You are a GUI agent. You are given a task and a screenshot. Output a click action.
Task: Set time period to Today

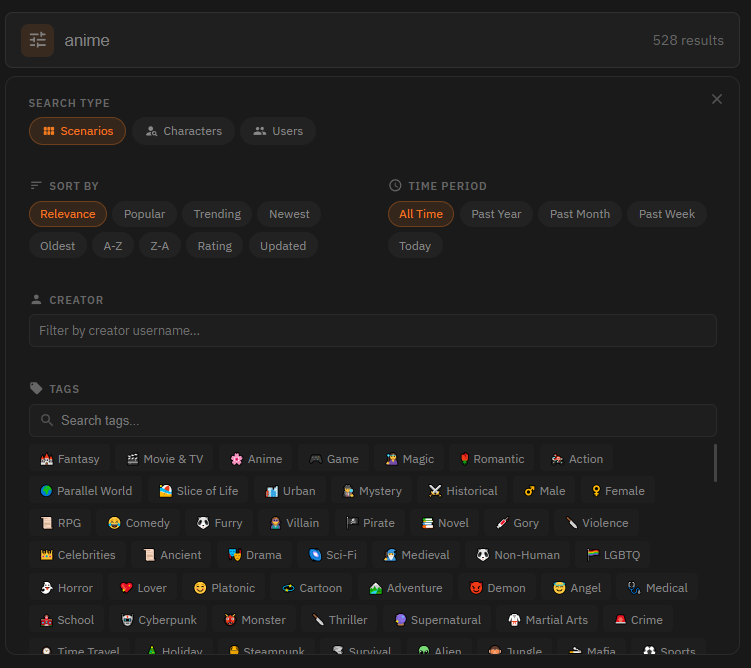click(415, 246)
